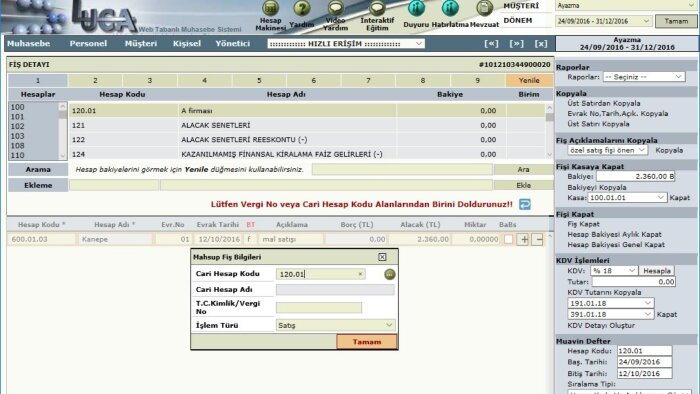The image size is (700, 394).
Task: Click the minus icon on the Kanepe row
Action: (539, 240)
